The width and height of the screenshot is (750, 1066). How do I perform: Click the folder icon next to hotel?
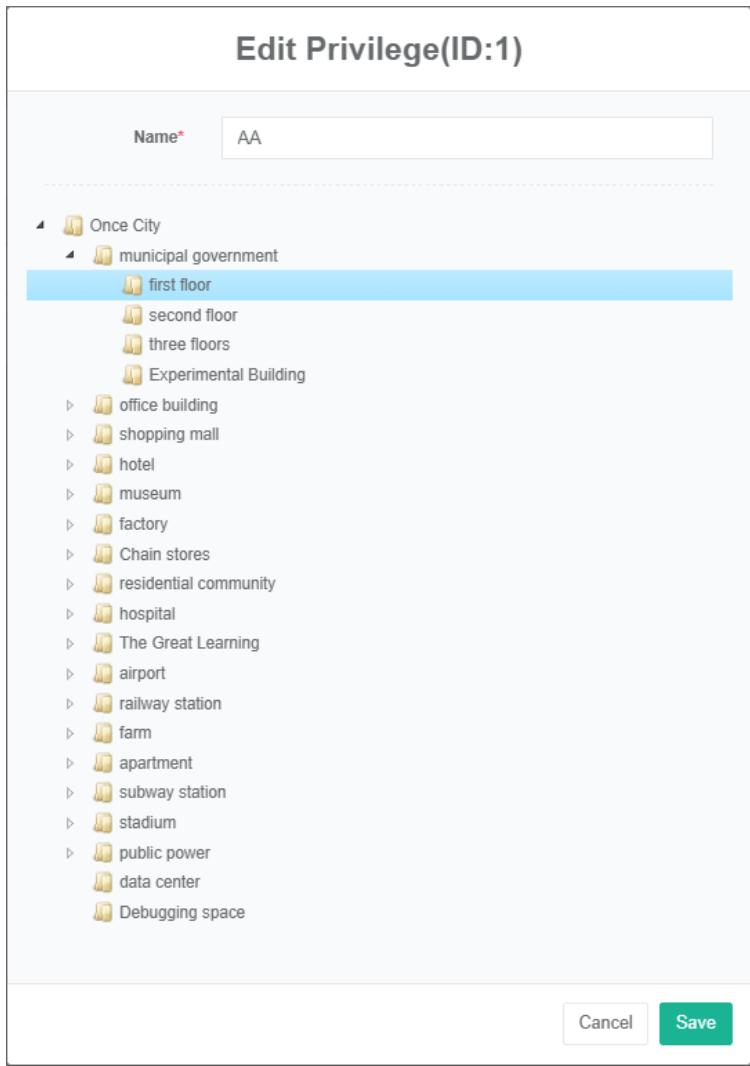click(x=101, y=465)
